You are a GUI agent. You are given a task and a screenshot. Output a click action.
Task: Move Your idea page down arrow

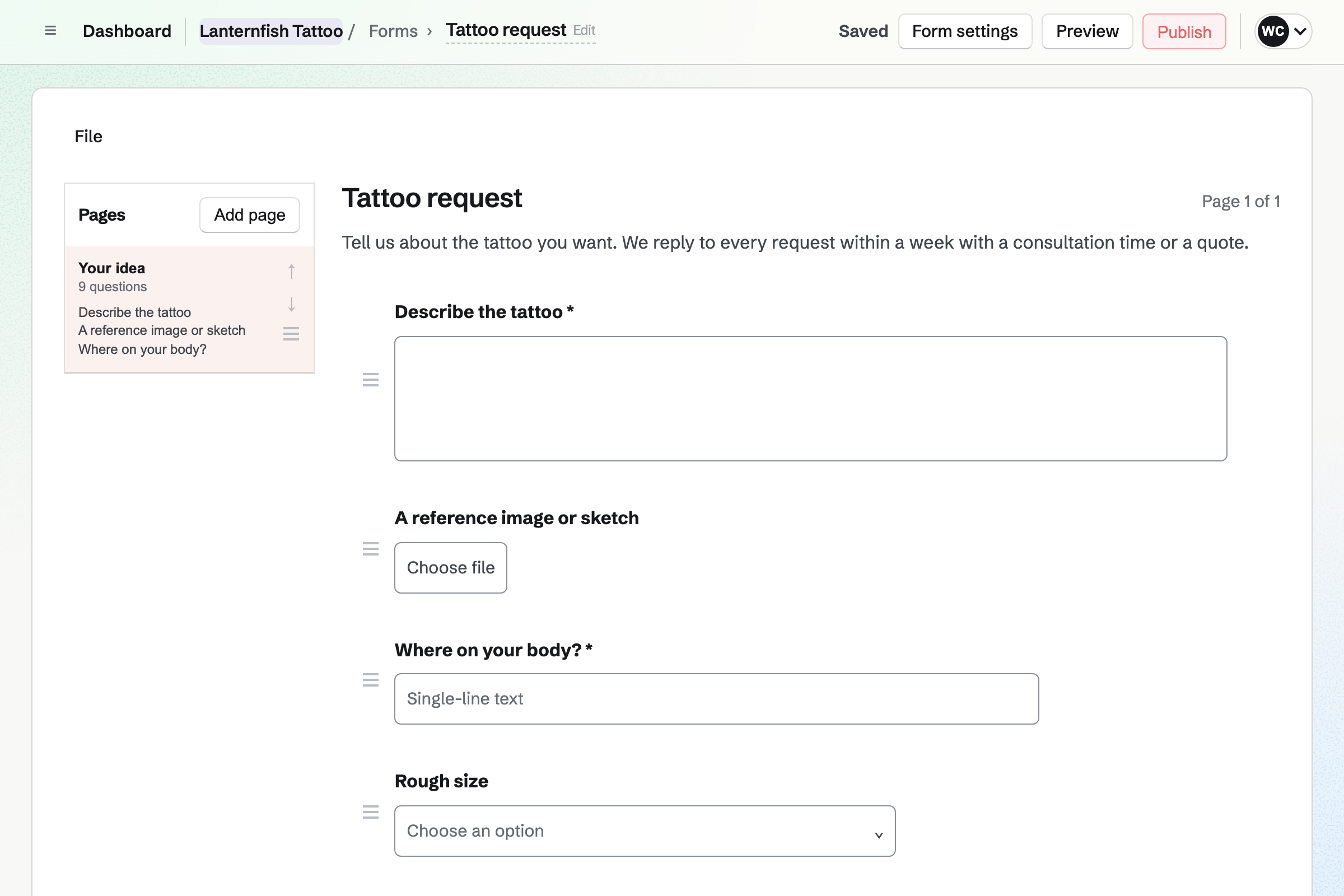pyautogui.click(x=291, y=304)
